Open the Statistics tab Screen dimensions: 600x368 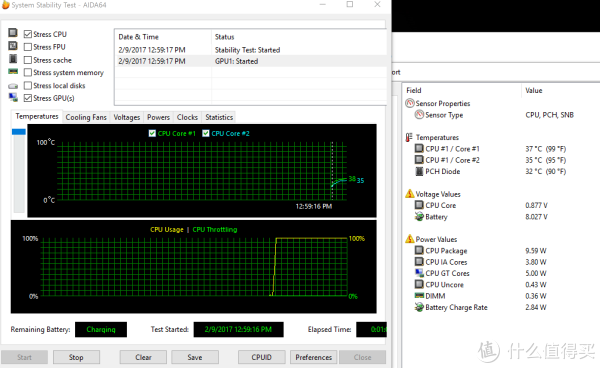pos(219,117)
